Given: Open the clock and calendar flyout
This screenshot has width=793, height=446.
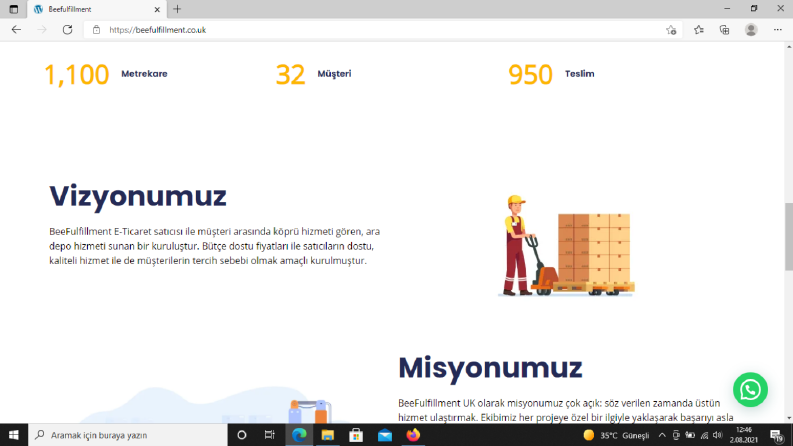Looking at the screenshot, I should coord(743,435).
